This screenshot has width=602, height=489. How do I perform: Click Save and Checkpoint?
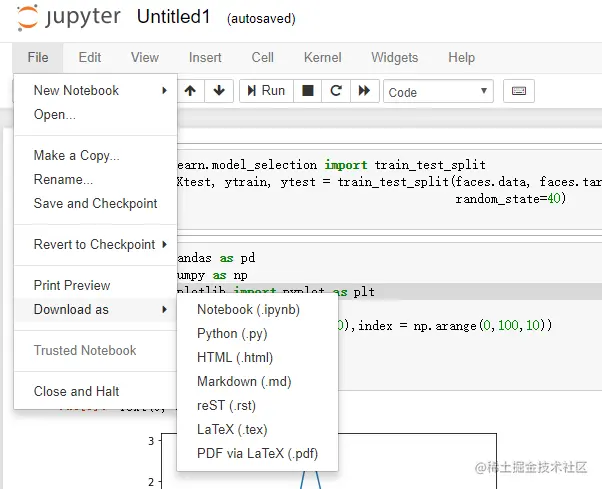tap(96, 203)
